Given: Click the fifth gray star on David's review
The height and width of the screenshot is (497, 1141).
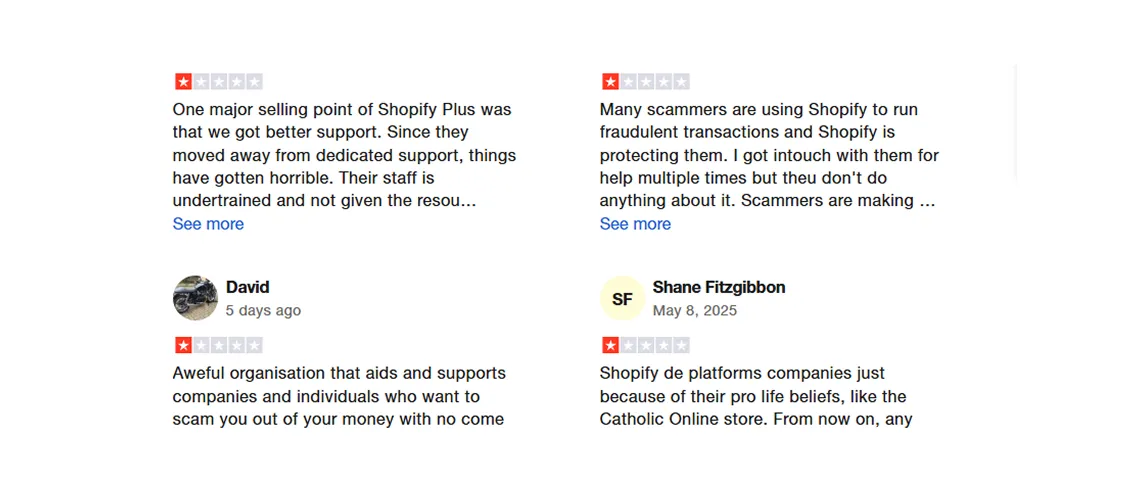Looking at the screenshot, I should (254, 346).
